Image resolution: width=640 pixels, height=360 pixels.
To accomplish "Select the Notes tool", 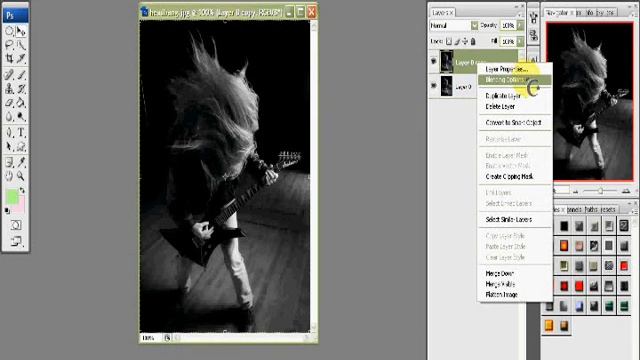I will pos(9,162).
